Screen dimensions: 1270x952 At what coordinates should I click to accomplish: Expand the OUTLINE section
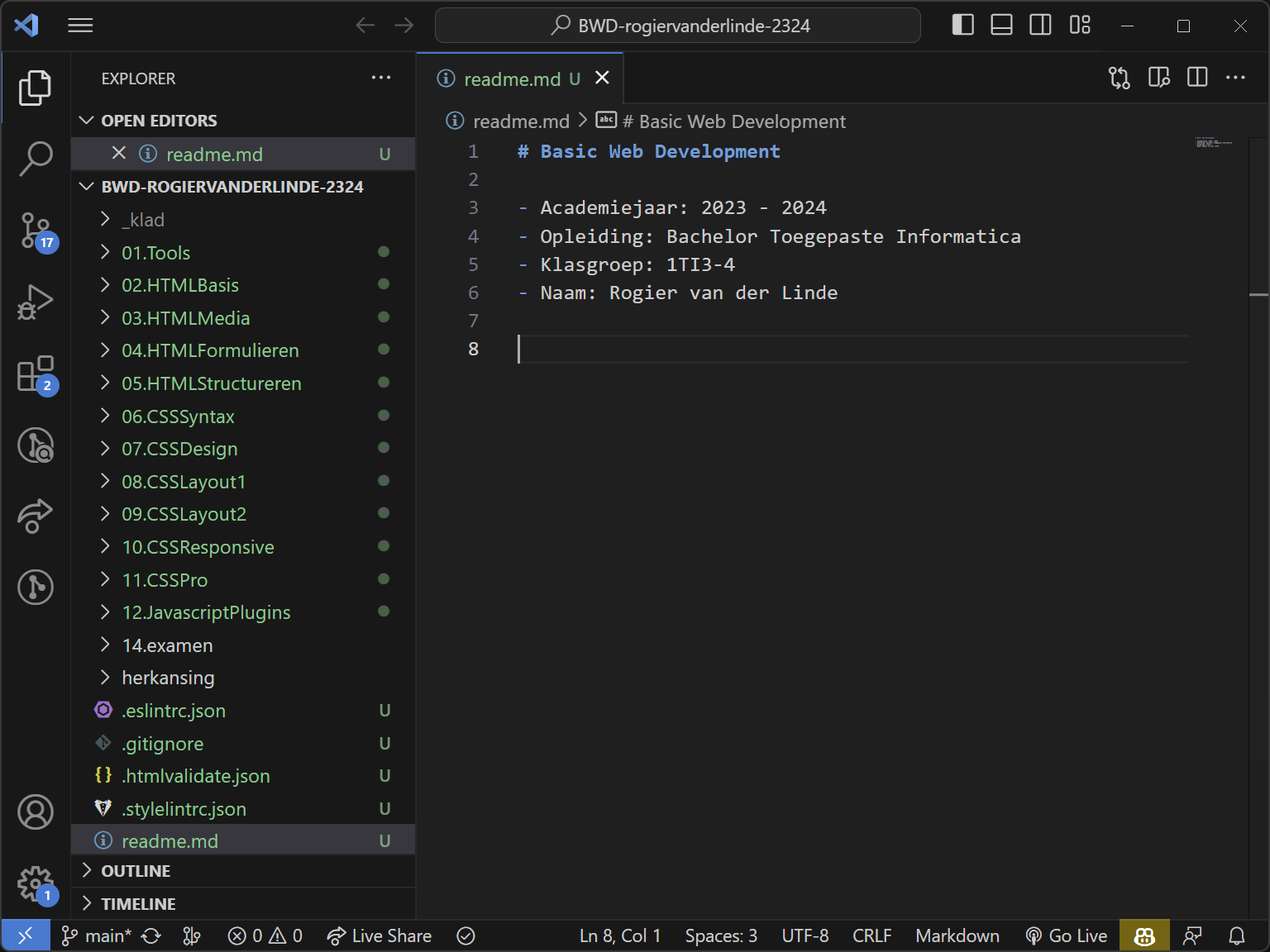click(136, 870)
